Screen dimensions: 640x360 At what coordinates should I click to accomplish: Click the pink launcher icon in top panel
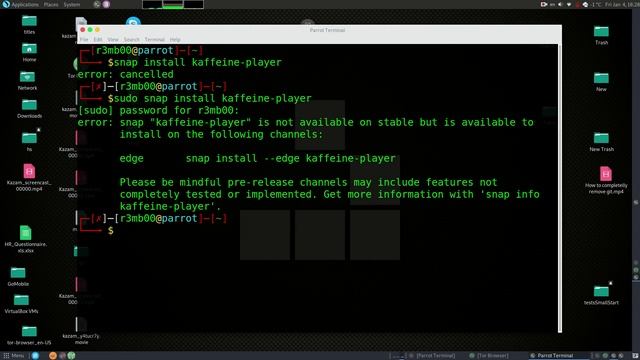106,4
